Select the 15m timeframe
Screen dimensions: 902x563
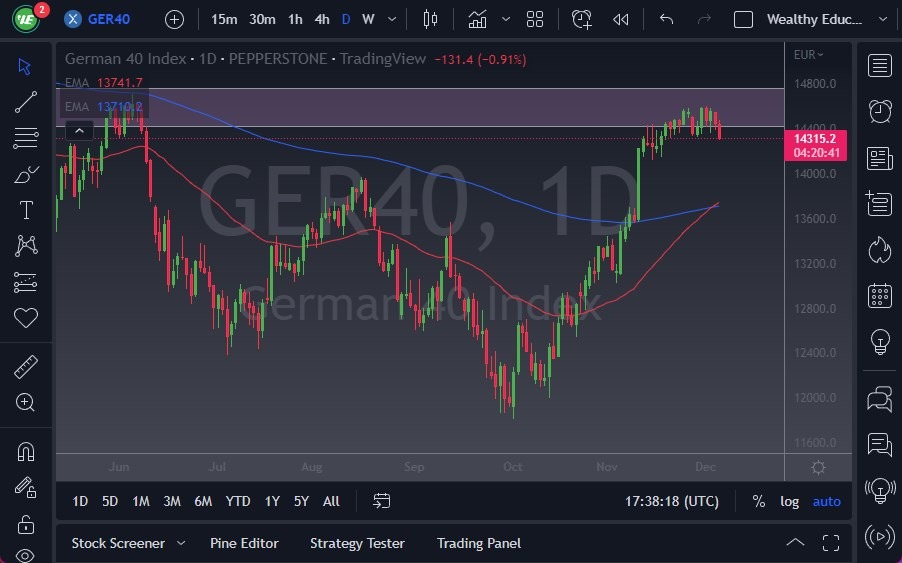pos(224,20)
